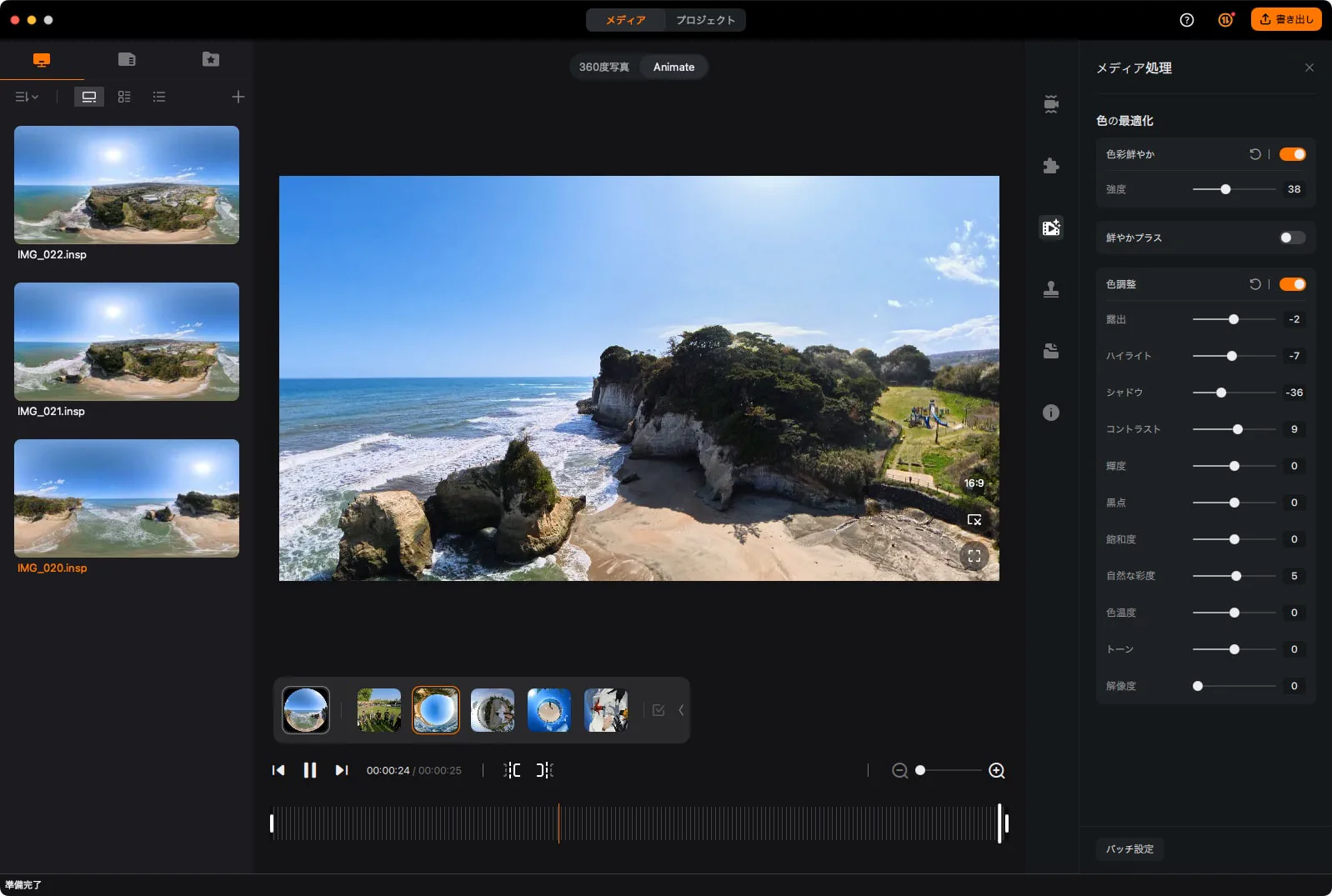Show the file info panel icon
This screenshot has width=1332, height=896.
[1051, 413]
